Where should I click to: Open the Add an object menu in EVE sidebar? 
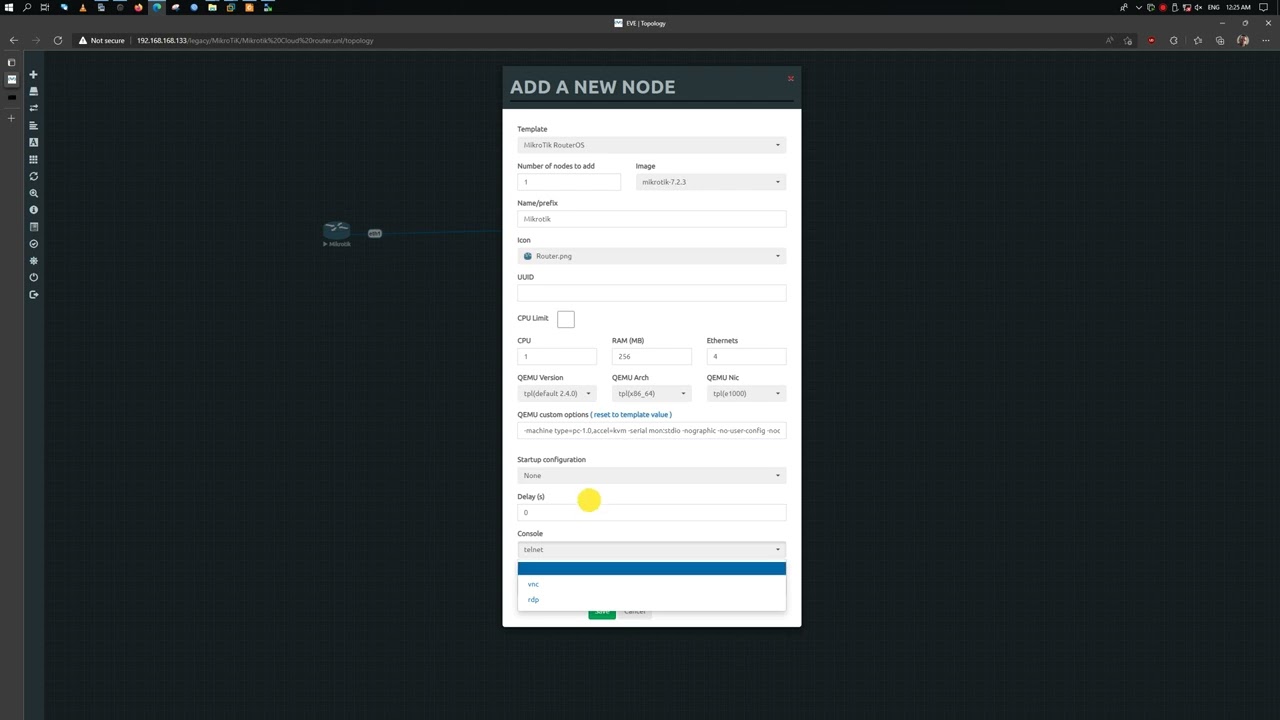33,74
